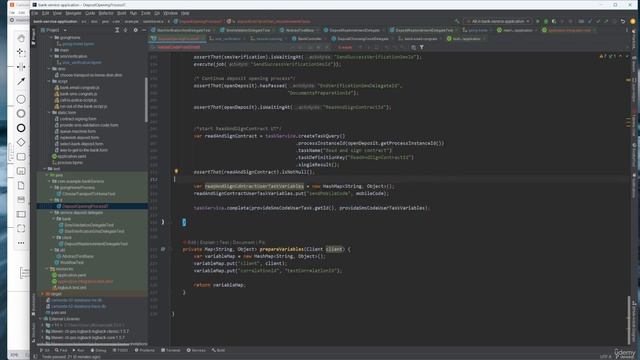Open the Debug tool window

click(x=98, y=350)
